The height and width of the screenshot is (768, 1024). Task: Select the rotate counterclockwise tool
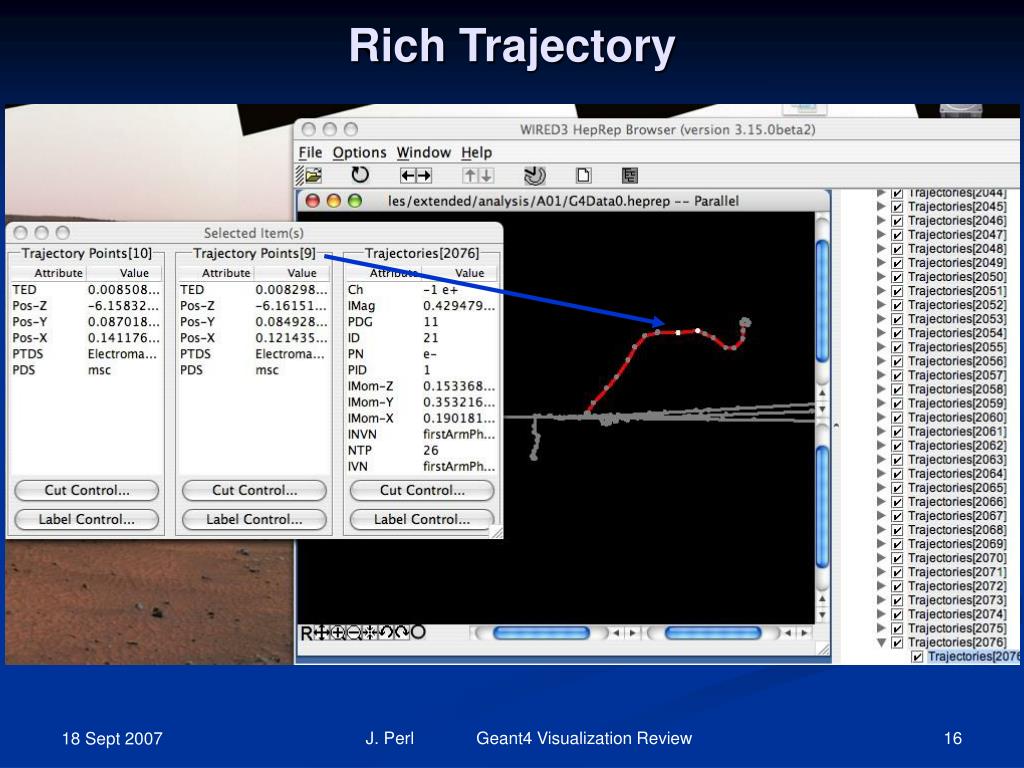click(386, 632)
